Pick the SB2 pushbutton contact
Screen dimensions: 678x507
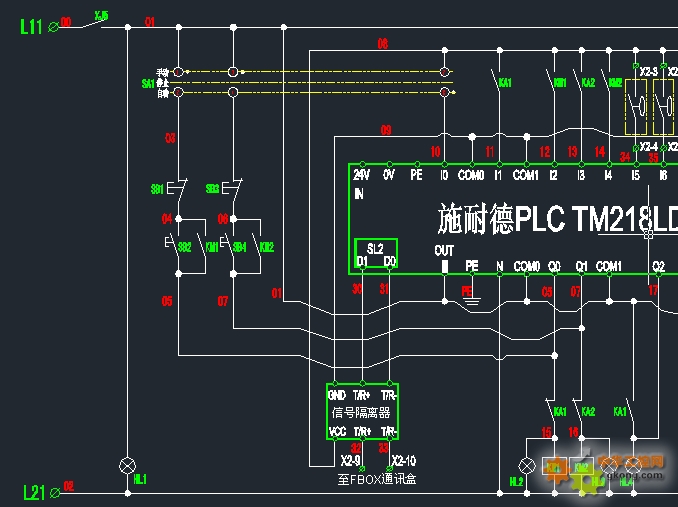[x=173, y=245]
